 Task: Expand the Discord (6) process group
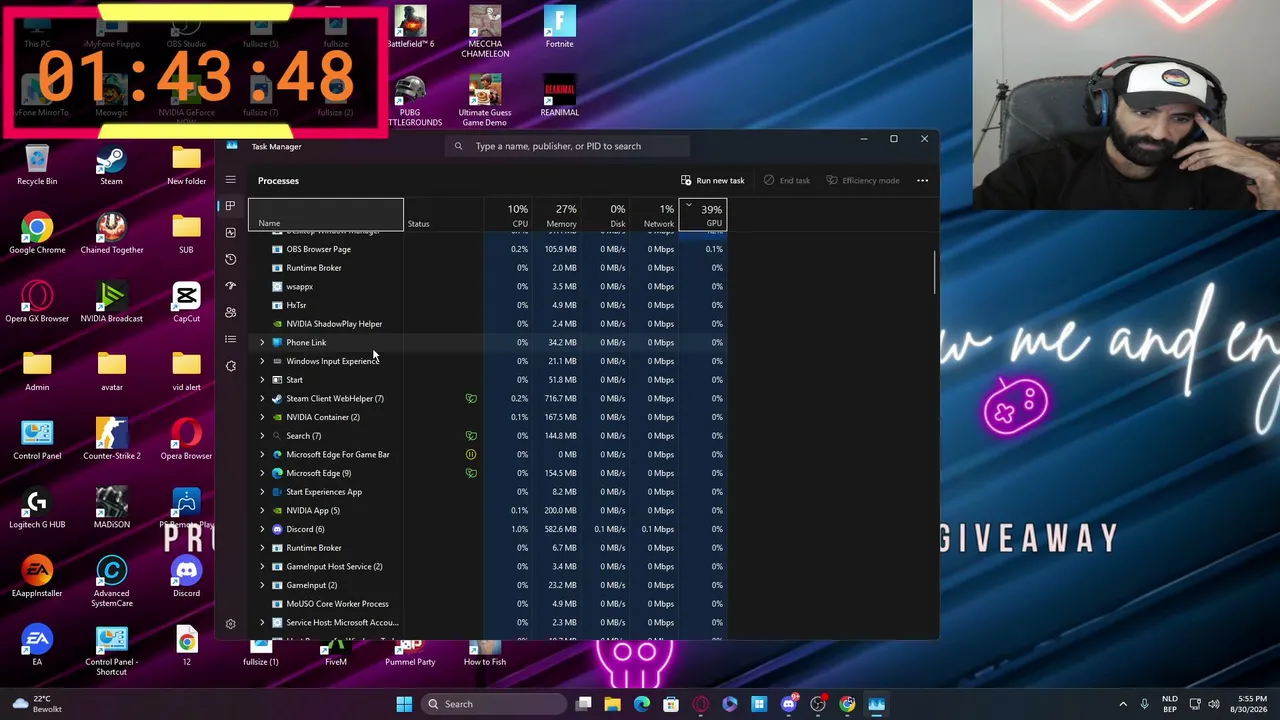coord(262,529)
